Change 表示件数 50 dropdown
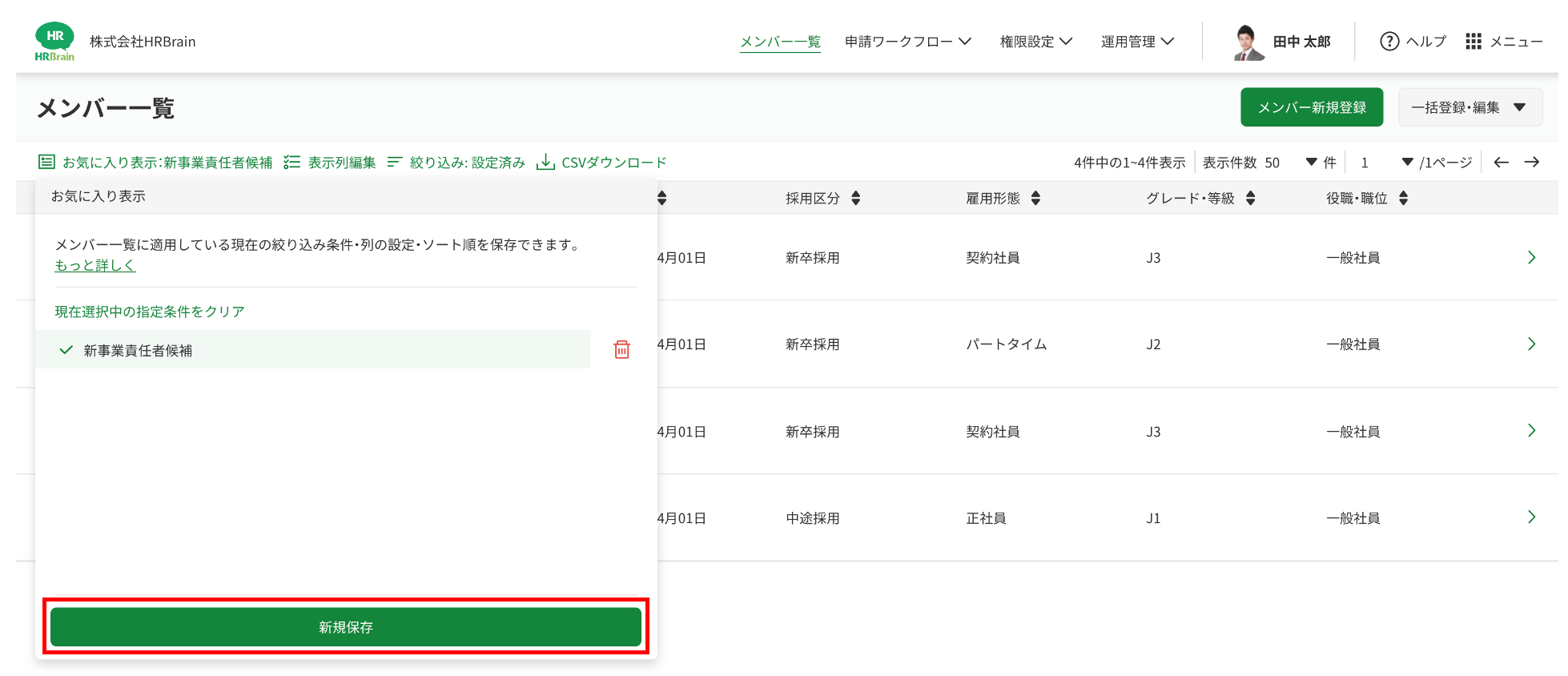1568x676 pixels. click(1290, 163)
